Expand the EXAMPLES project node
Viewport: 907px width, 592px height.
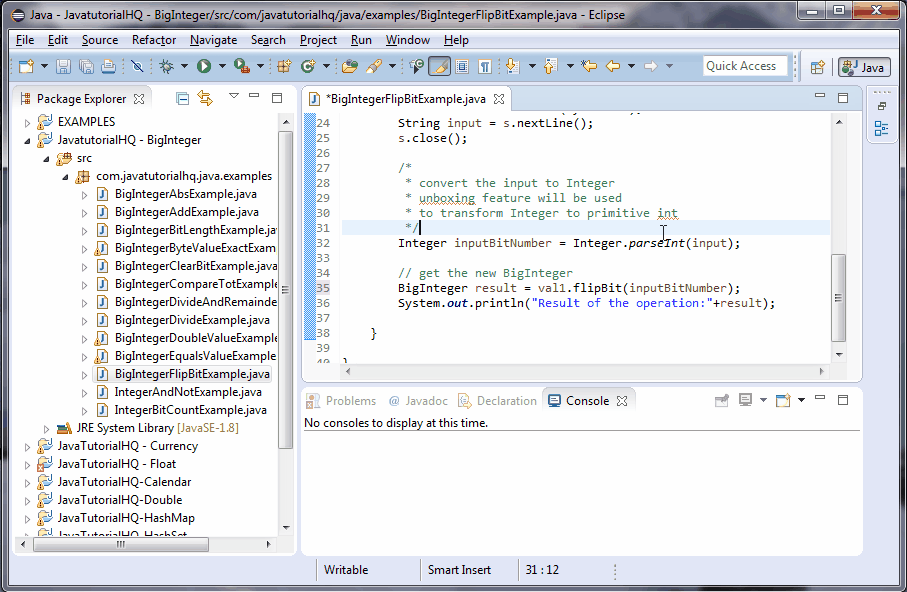point(26,121)
